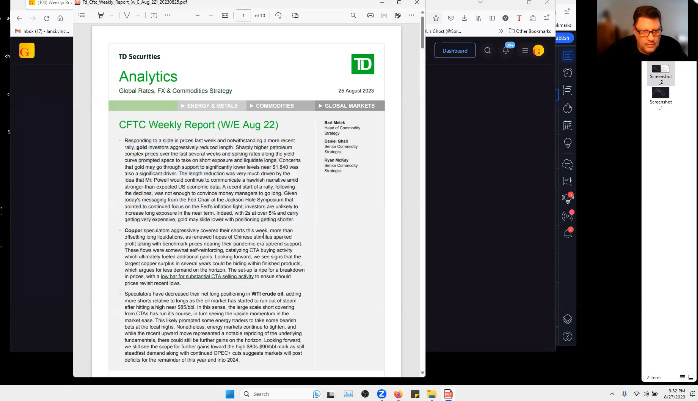
Task: Click the browser back arrow button
Action: point(19,18)
